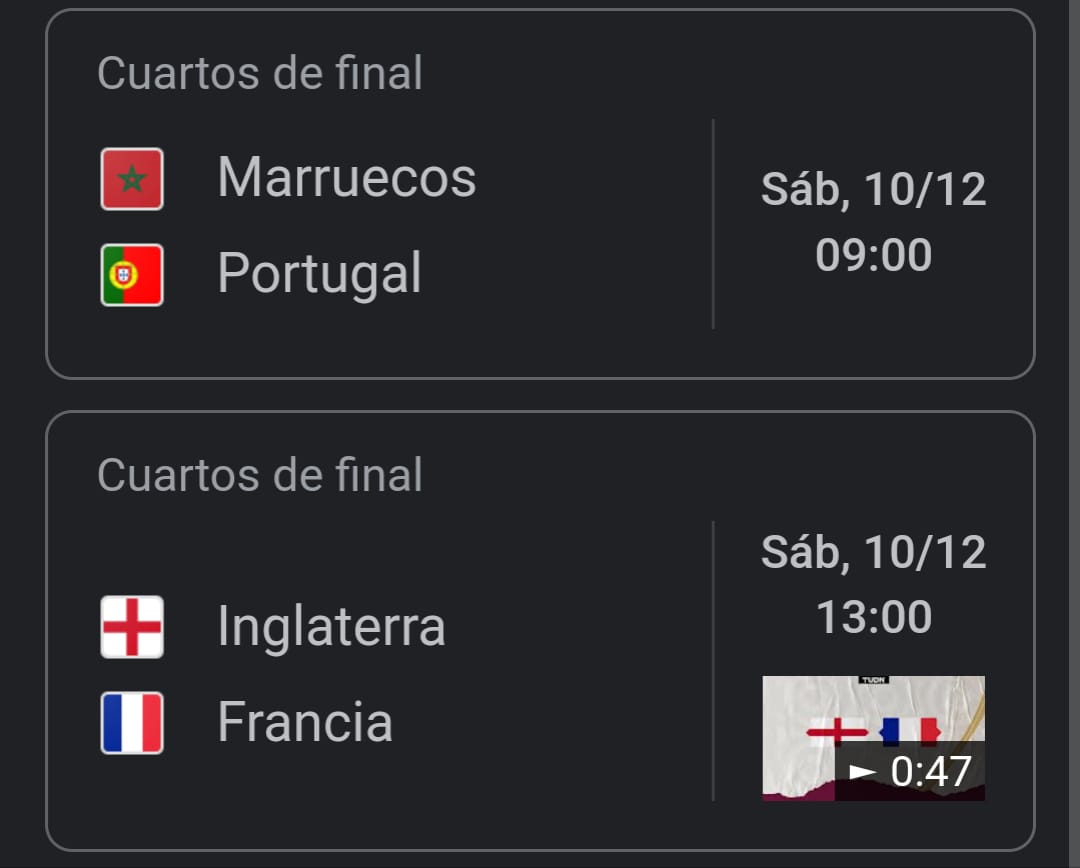The height and width of the screenshot is (868, 1080).
Task: Click the Portugal flag icon
Action: coord(132,274)
